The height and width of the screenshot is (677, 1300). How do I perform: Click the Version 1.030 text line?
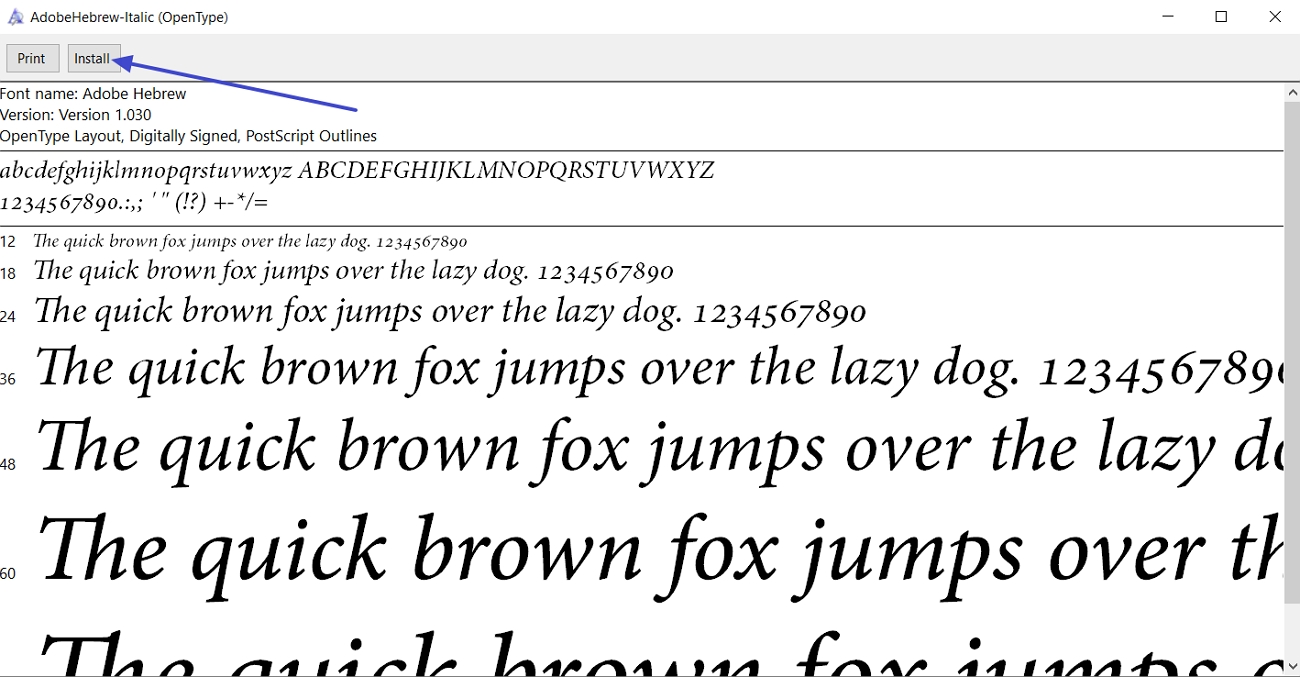click(x=75, y=114)
